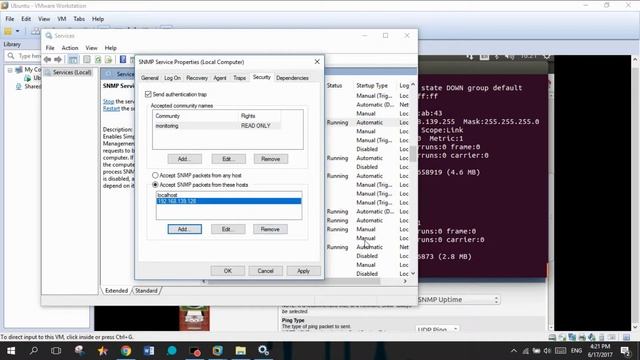Open the Services window File menu
Image resolution: width=640 pixels, height=360 pixels.
coord(50,48)
